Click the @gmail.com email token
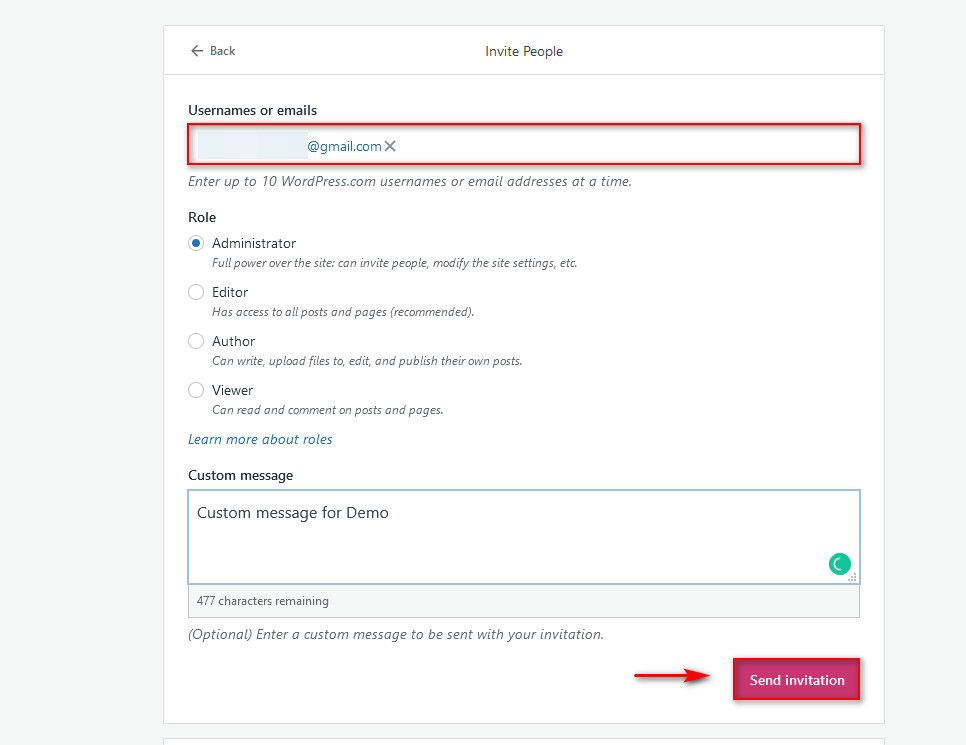 point(290,146)
